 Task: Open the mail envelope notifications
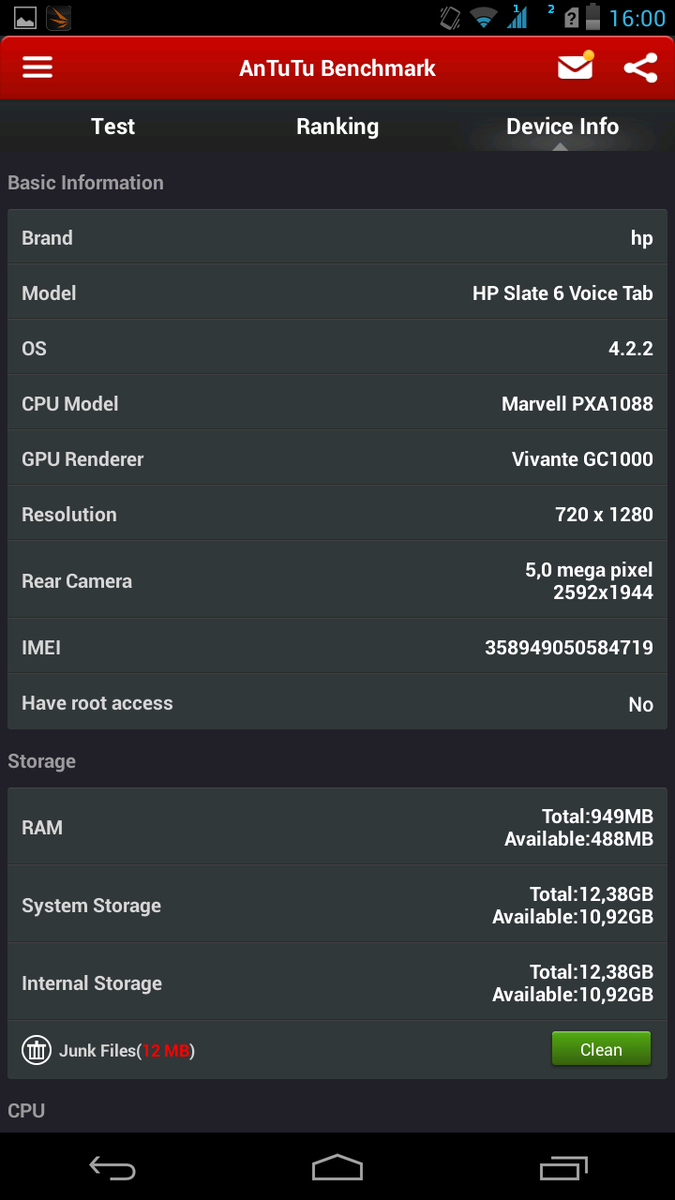pos(574,67)
